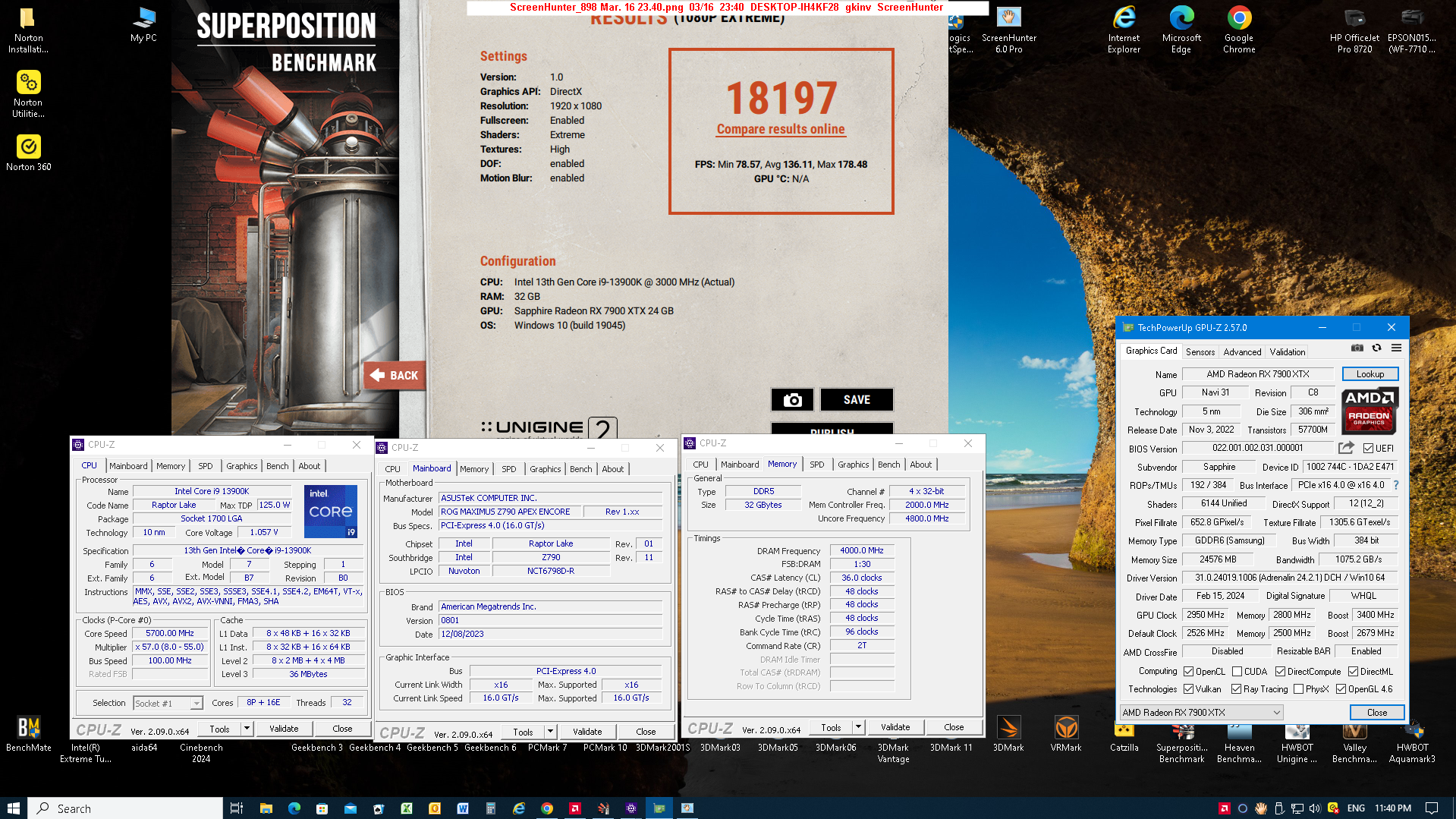Open the Catzilla desktop icon
1456x819 pixels.
(x=1124, y=738)
